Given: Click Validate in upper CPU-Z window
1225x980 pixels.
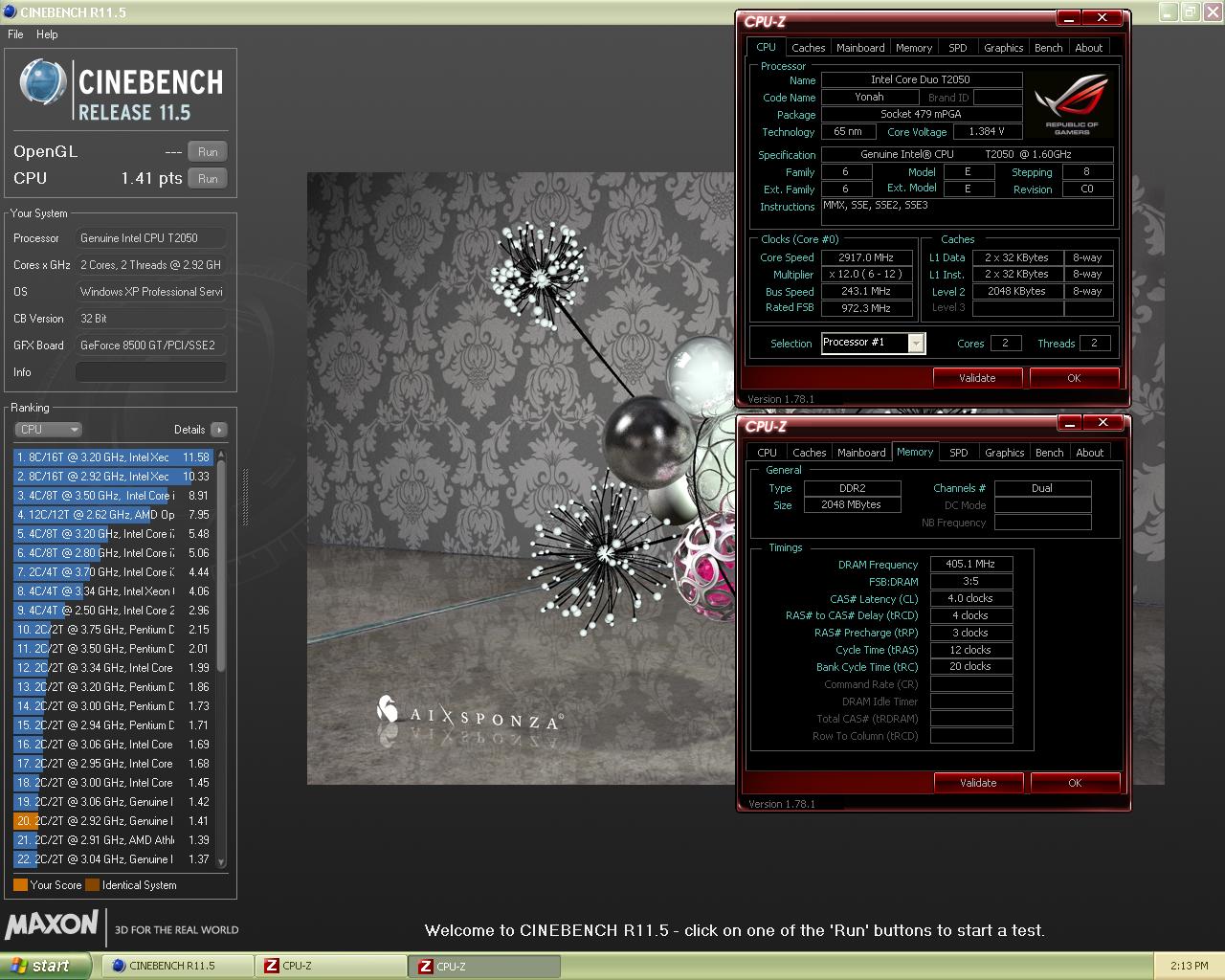Looking at the screenshot, I should (977, 378).
